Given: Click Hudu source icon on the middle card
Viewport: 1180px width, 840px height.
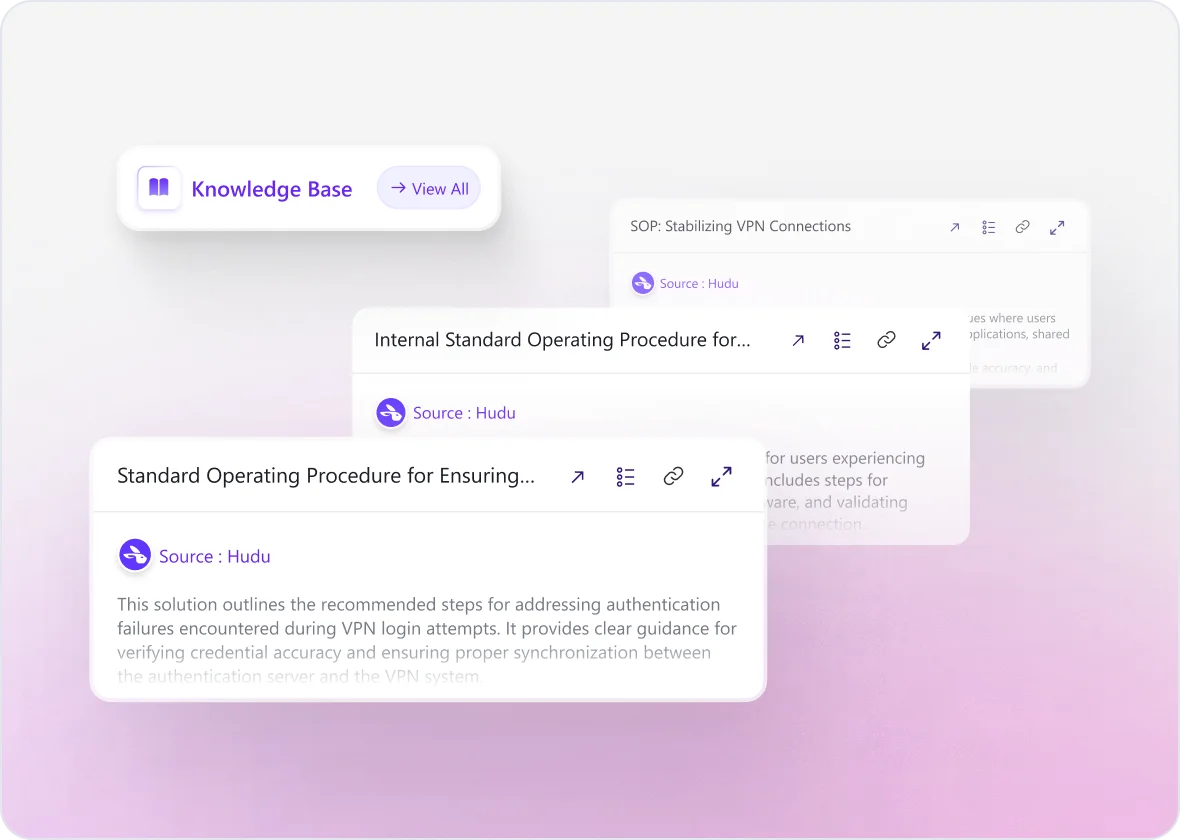Looking at the screenshot, I should 390,413.
